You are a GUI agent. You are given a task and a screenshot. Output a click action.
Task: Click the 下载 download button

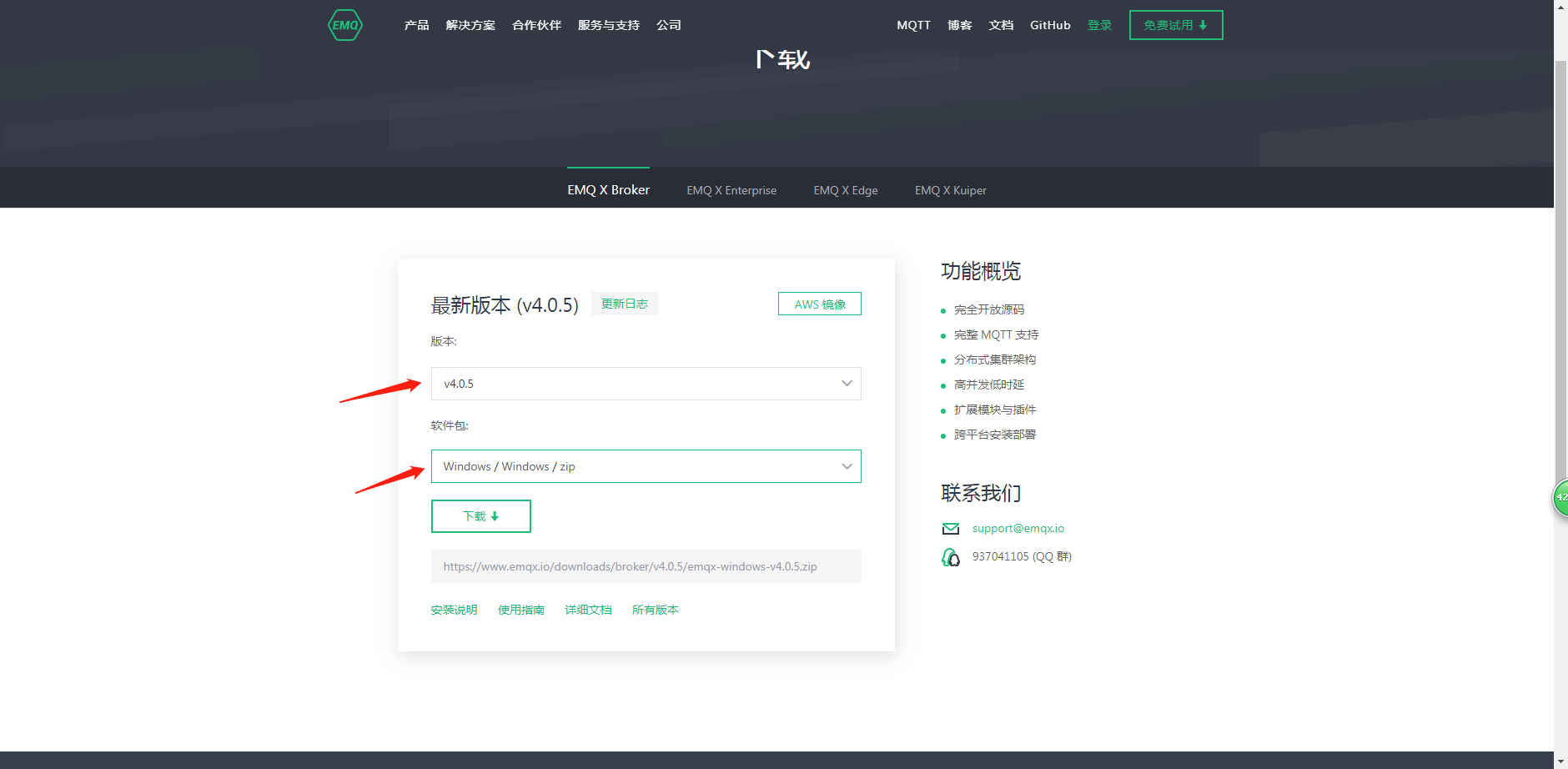[481, 516]
